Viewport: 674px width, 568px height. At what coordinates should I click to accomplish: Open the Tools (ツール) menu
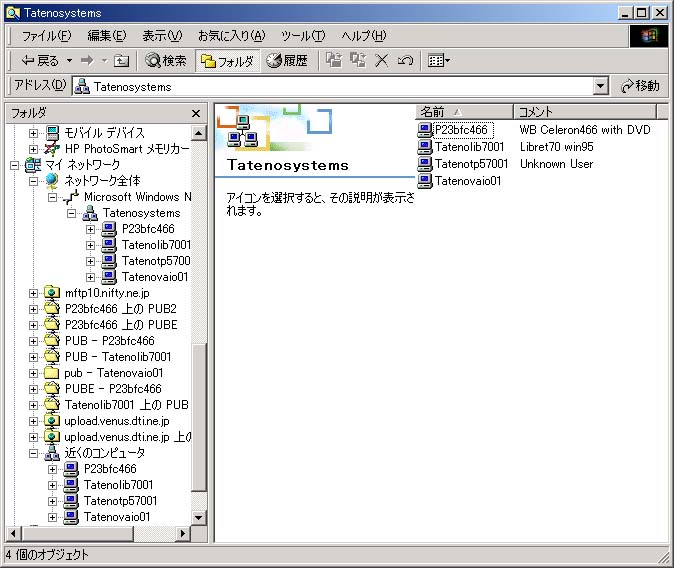click(x=303, y=36)
